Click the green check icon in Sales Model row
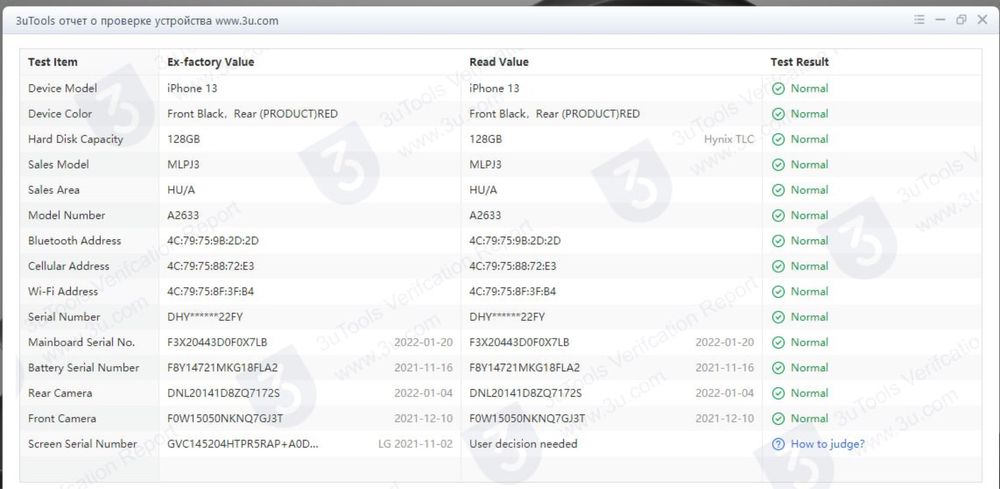Image resolution: width=1000 pixels, height=489 pixels. pos(778,164)
